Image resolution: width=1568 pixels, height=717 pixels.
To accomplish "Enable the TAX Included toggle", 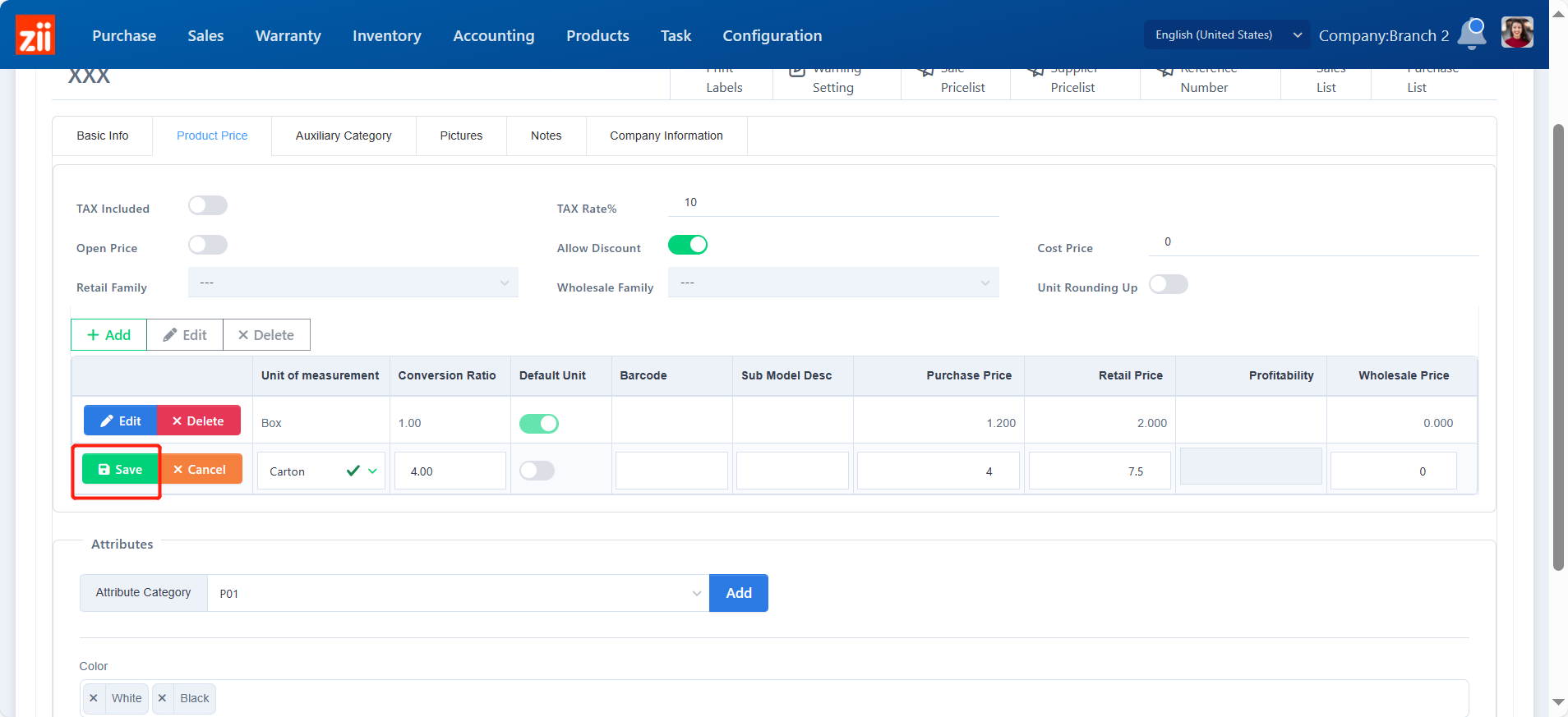I will tap(207, 205).
